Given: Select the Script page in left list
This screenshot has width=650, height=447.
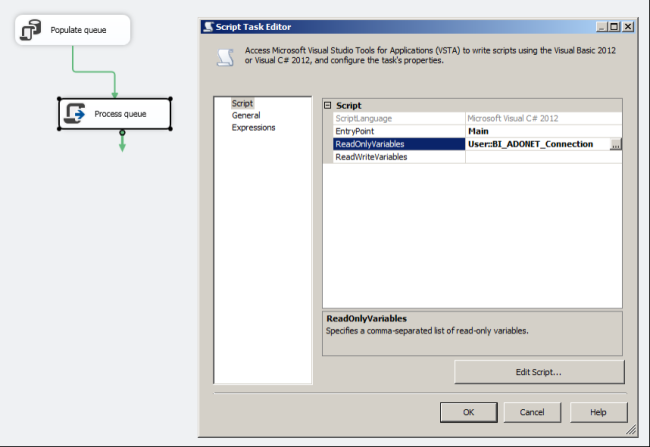Looking at the screenshot, I should (x=242, y=103).
